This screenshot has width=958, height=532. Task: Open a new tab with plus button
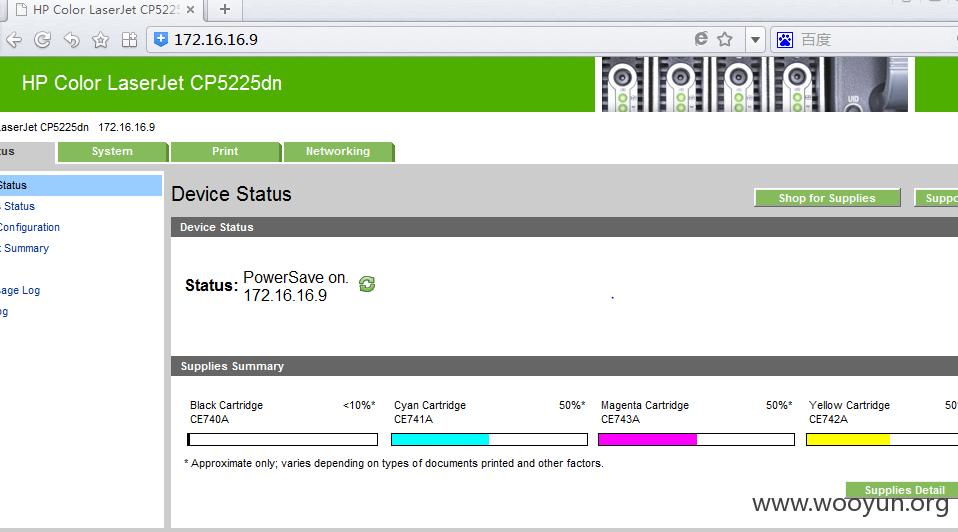(x=225, y=9)
